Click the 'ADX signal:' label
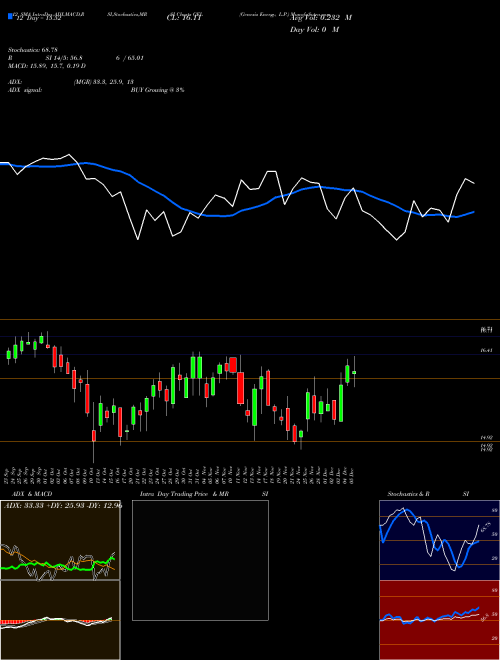 (25, 90)
